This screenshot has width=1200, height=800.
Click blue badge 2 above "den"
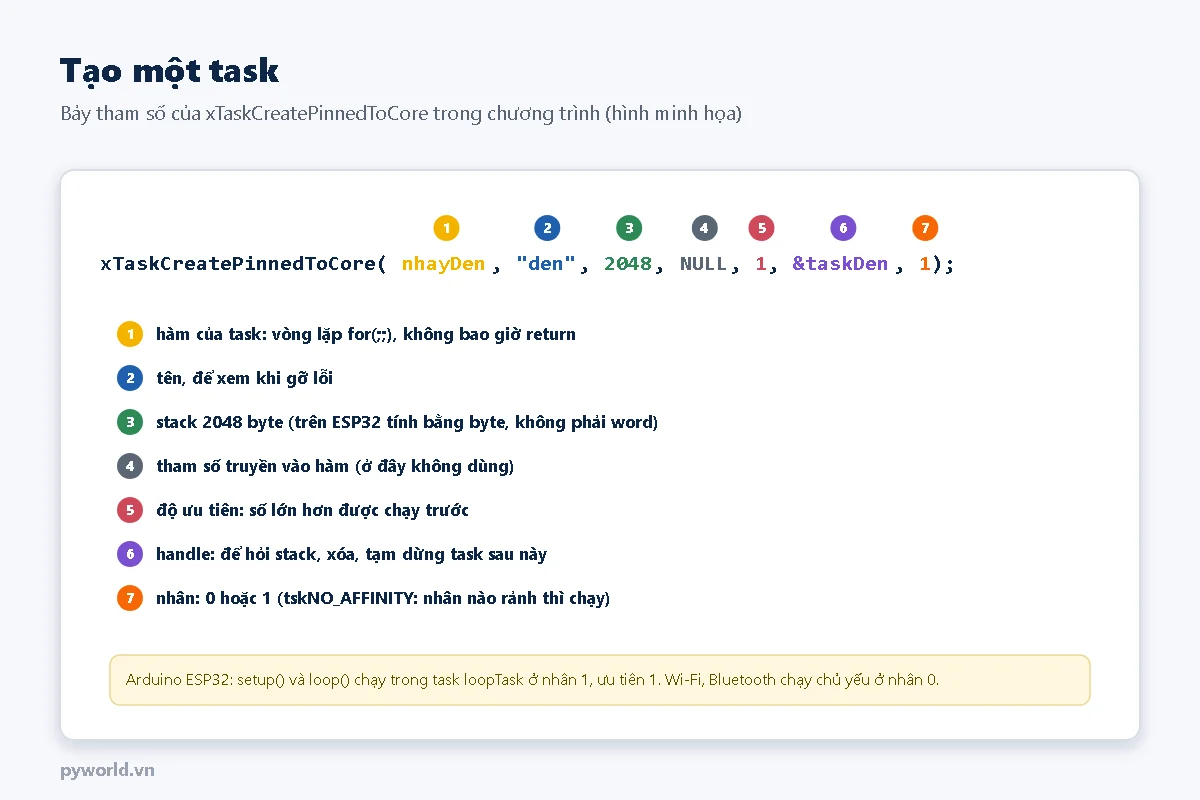(547, 228)
